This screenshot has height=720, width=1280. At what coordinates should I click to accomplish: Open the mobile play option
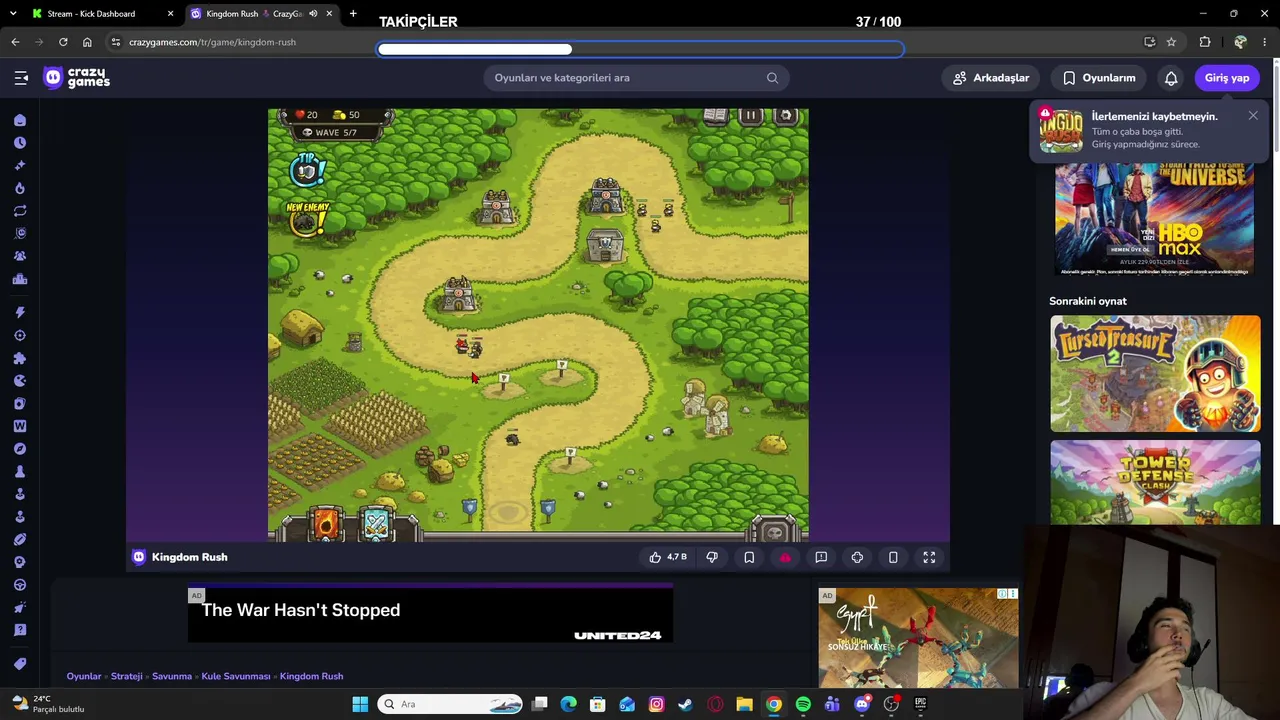pyautogui.click(x=893, y=557)
